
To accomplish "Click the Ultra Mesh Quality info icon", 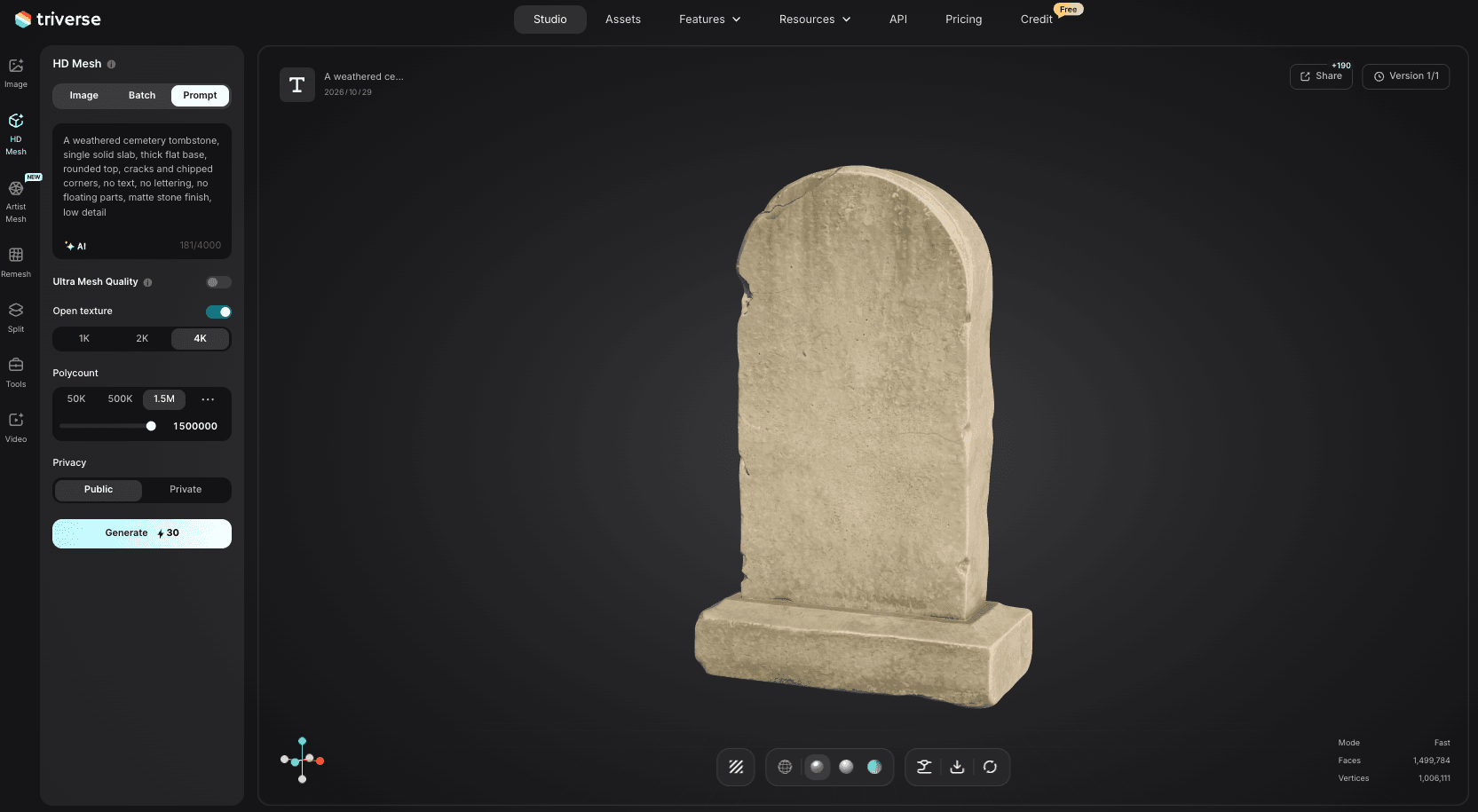I will tap(147, 282).
